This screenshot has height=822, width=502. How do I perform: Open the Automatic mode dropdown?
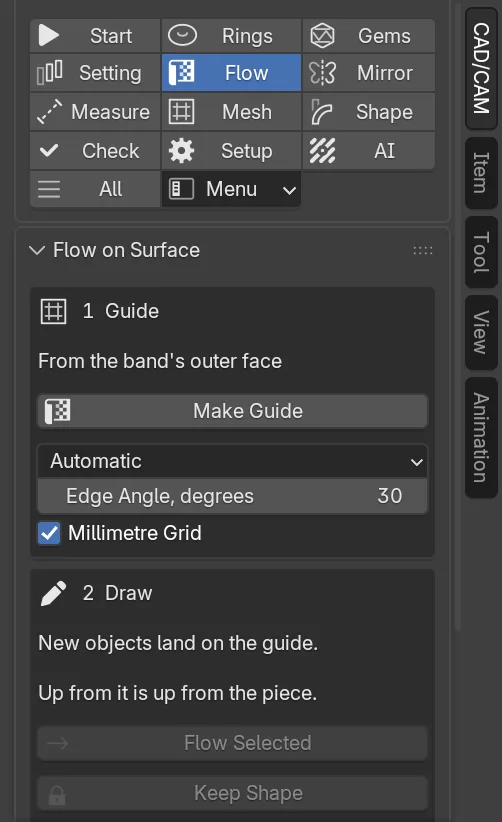coord(233,461)
